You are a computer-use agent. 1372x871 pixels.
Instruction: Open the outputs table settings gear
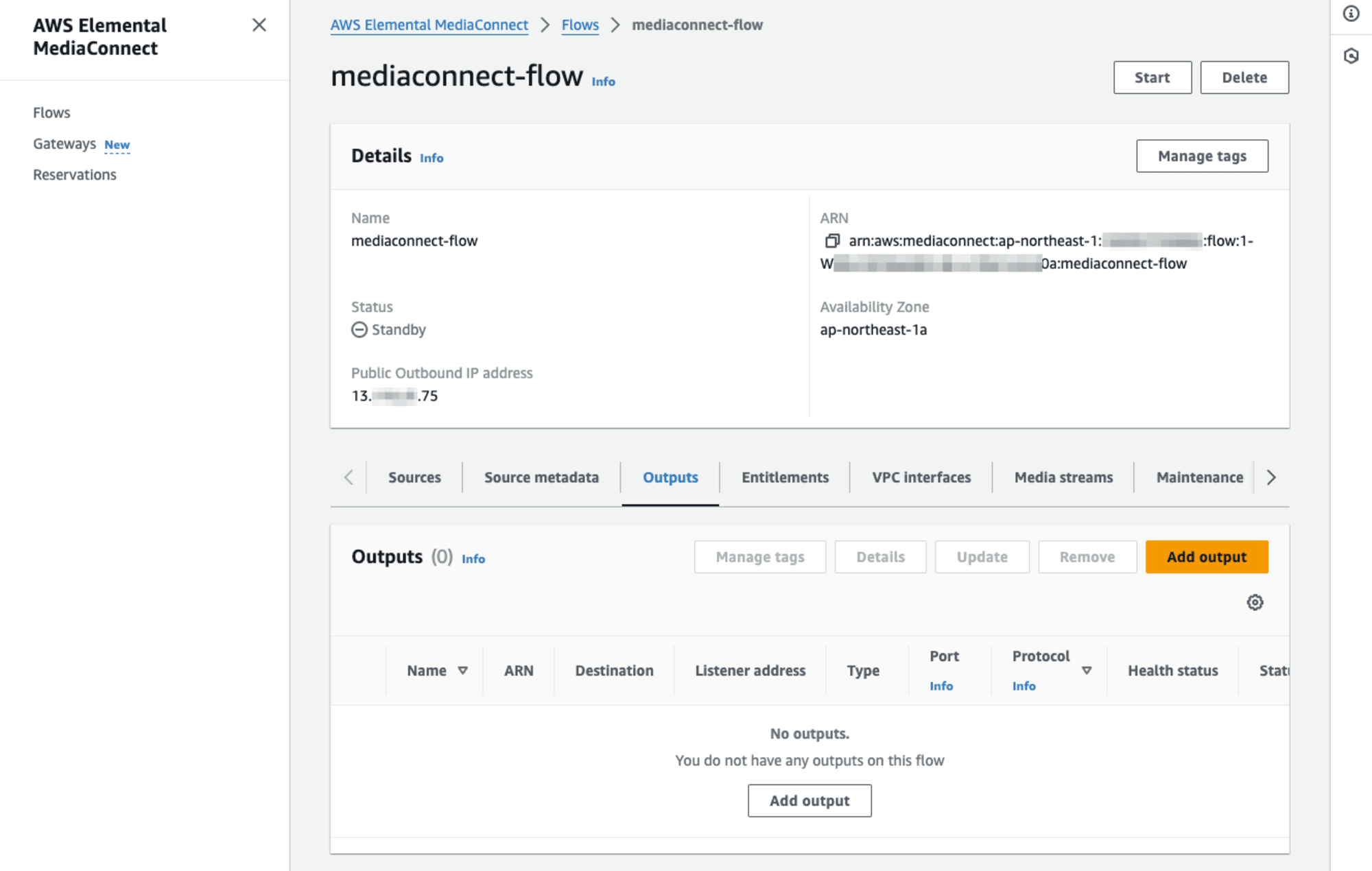(x=1255, y=602)
